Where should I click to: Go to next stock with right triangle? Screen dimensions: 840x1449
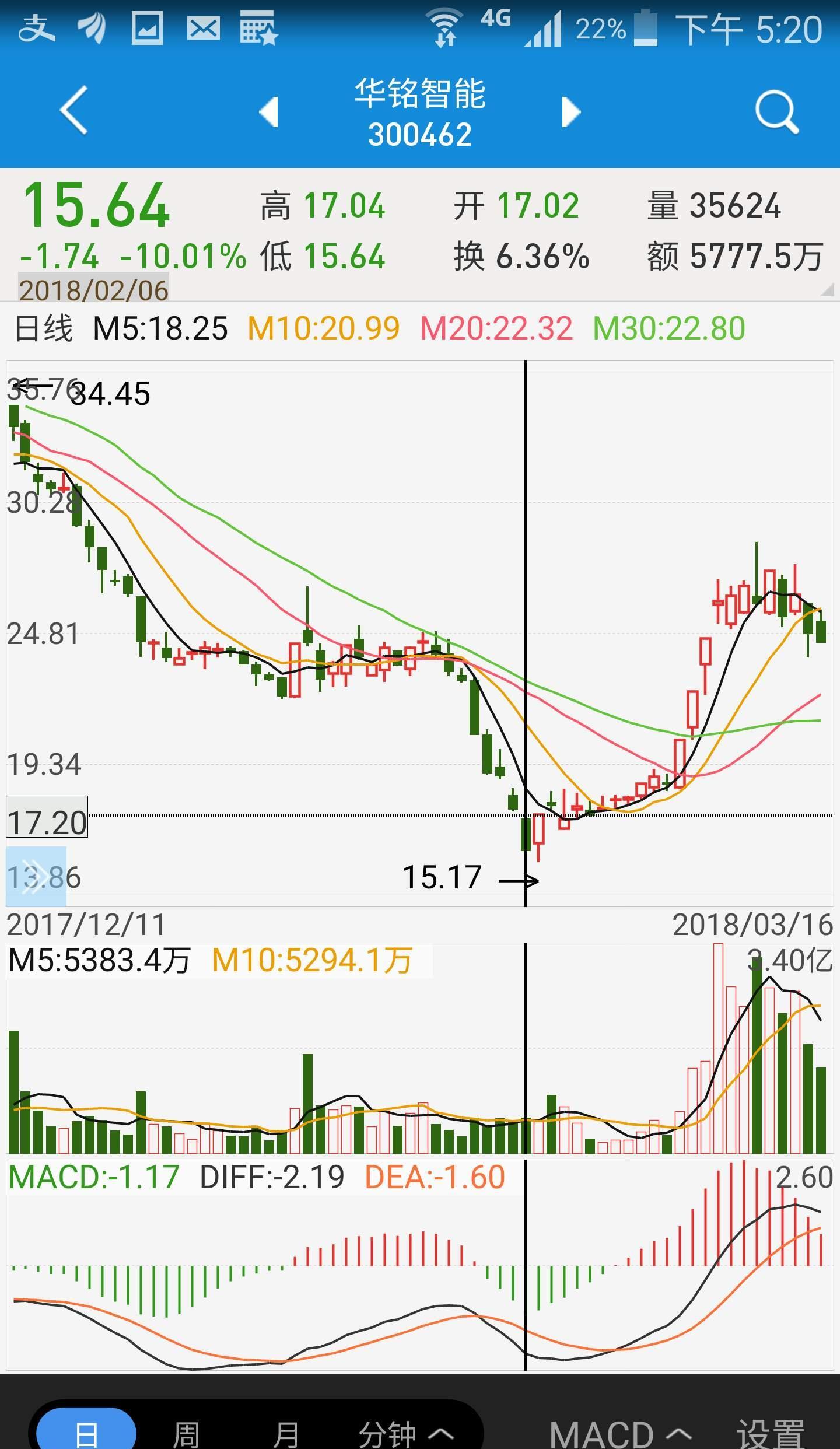pyautogui.click(x=571, y=112)
